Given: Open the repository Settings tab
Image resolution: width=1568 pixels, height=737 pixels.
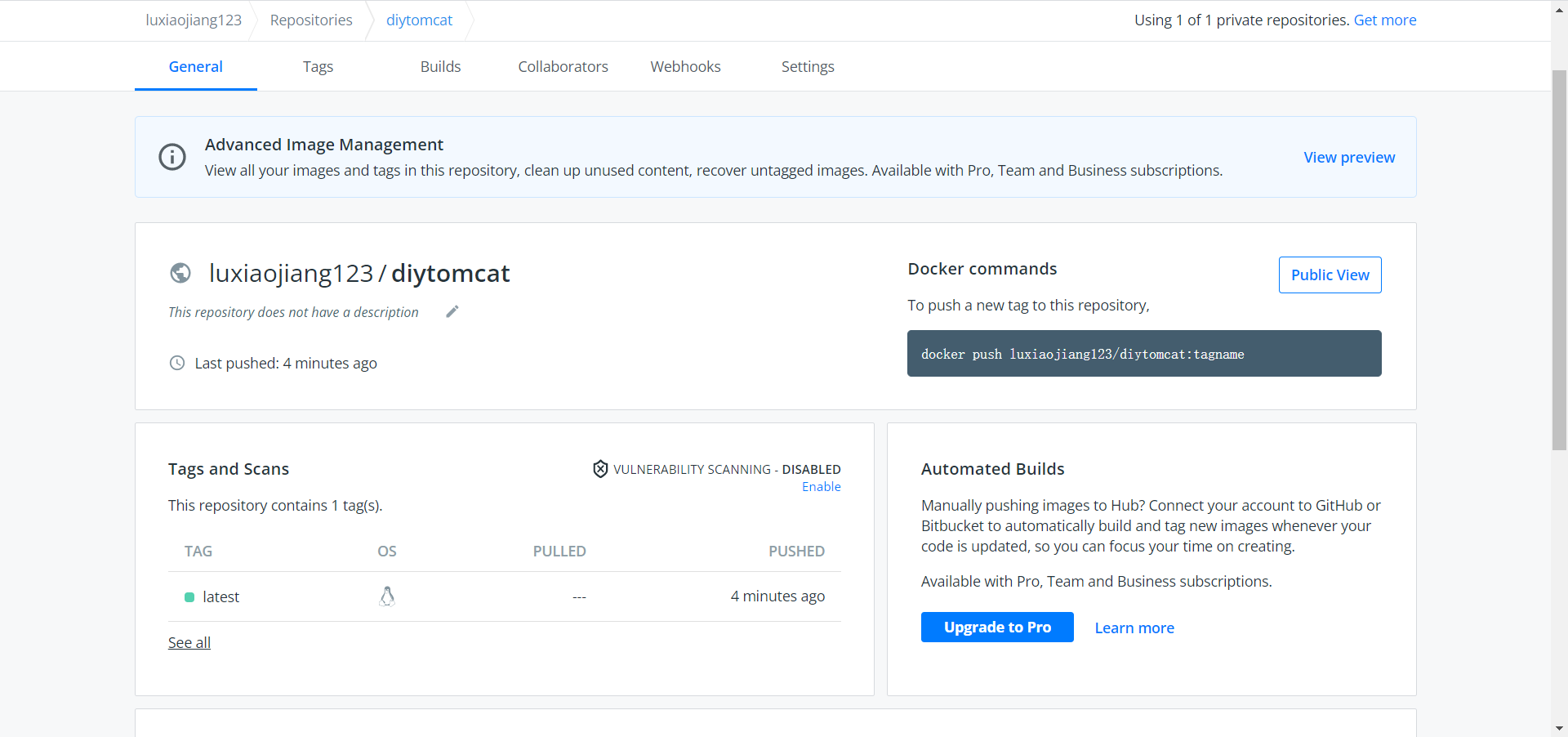Looking at the screenshot, I should tap(808, 67).
